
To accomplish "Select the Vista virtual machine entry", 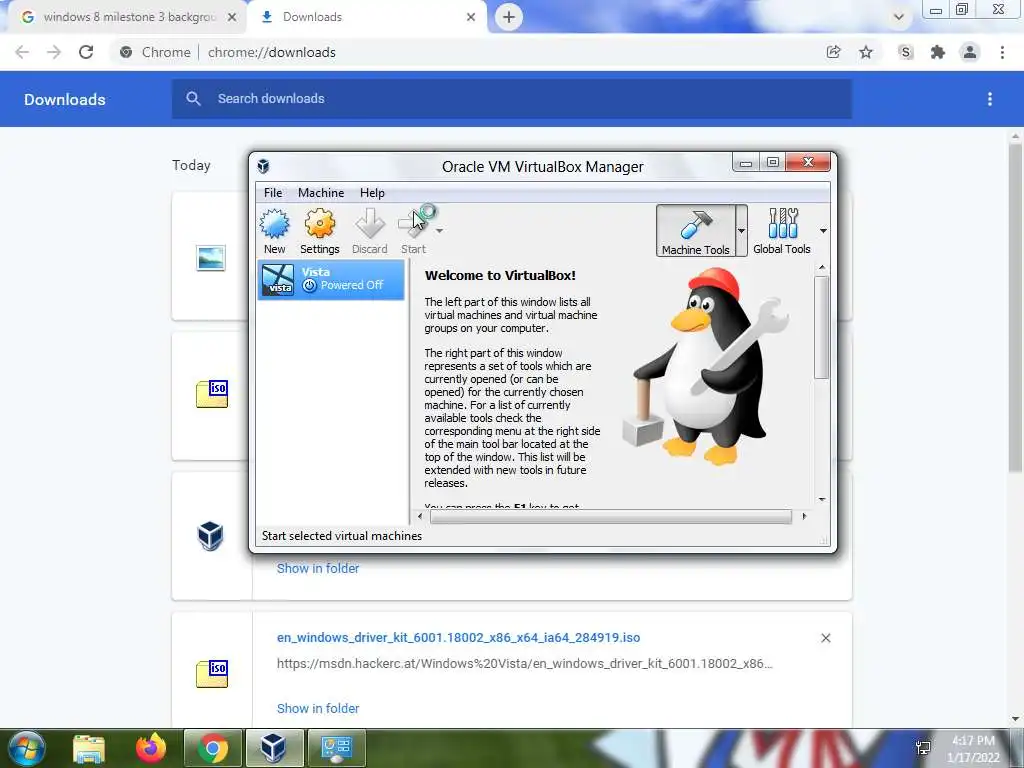I will pyautogui.click(x=331, y=280).
